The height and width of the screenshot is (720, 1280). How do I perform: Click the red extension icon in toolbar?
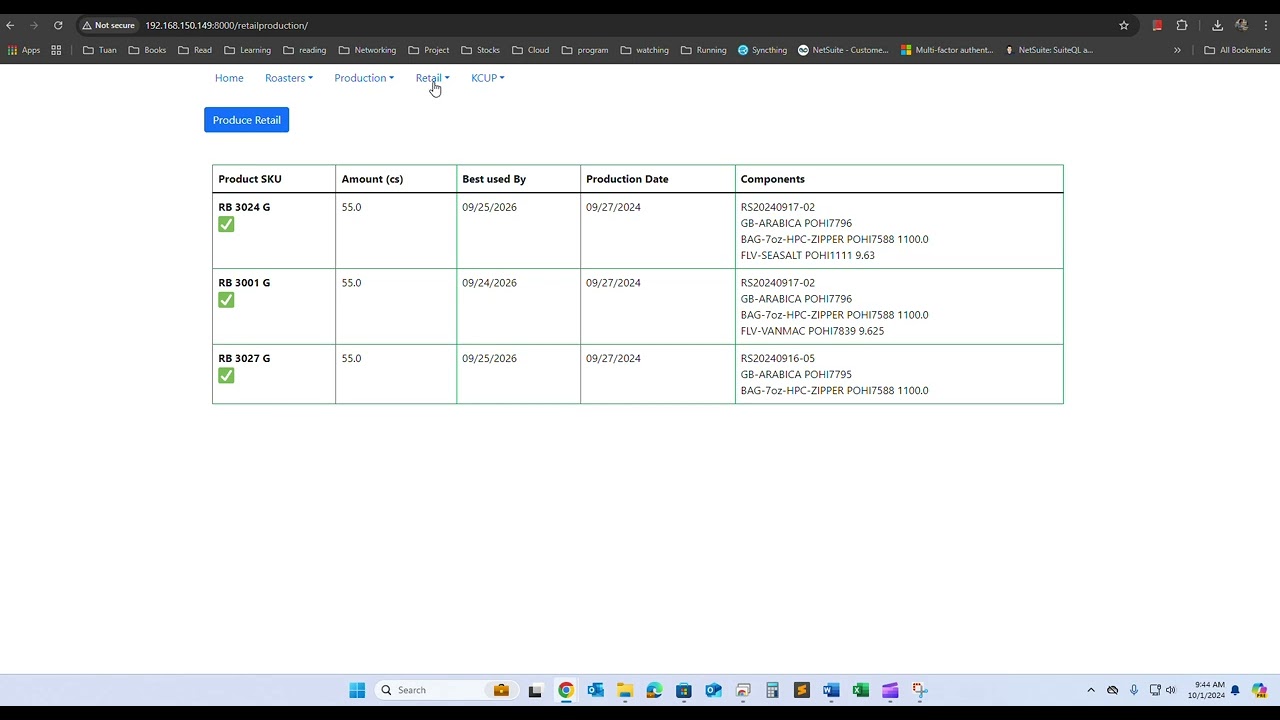pos(1157,25)
